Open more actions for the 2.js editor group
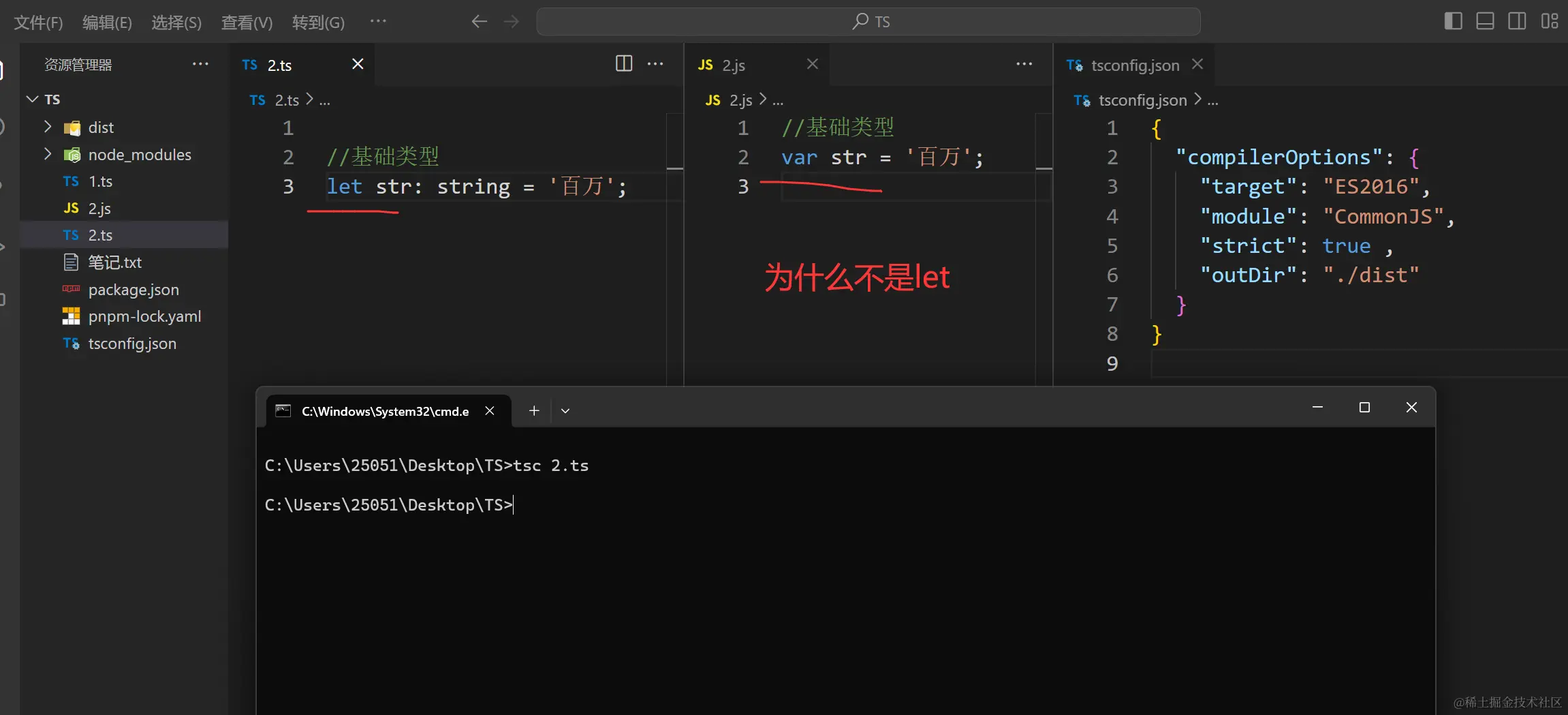Image resolution: width=1568 pixels, height=715 pixels. pos(1024,63)
